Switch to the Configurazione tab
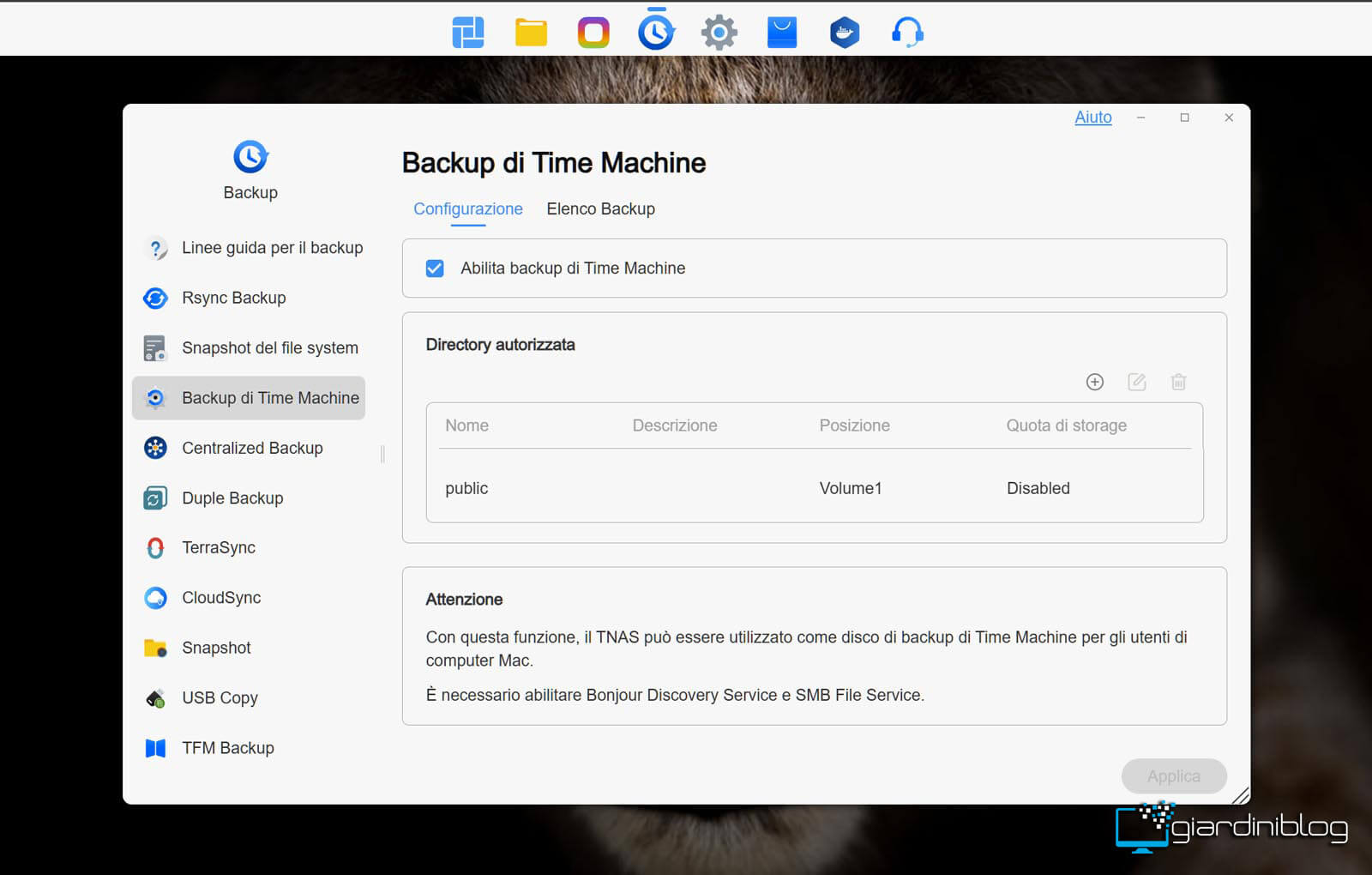The image size is (1372, 875). coord(468,208)
